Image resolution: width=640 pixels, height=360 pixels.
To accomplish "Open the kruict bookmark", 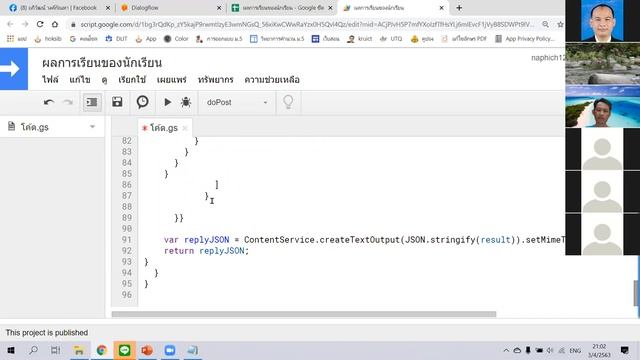I will [360, 39].
